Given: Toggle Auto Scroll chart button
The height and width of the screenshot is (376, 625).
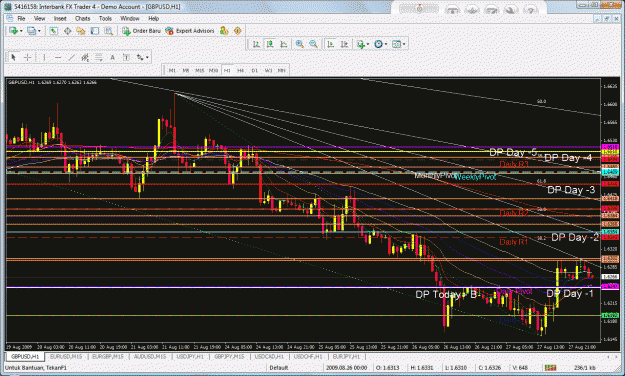Looking at the screenshot, I should click(330, 44).
